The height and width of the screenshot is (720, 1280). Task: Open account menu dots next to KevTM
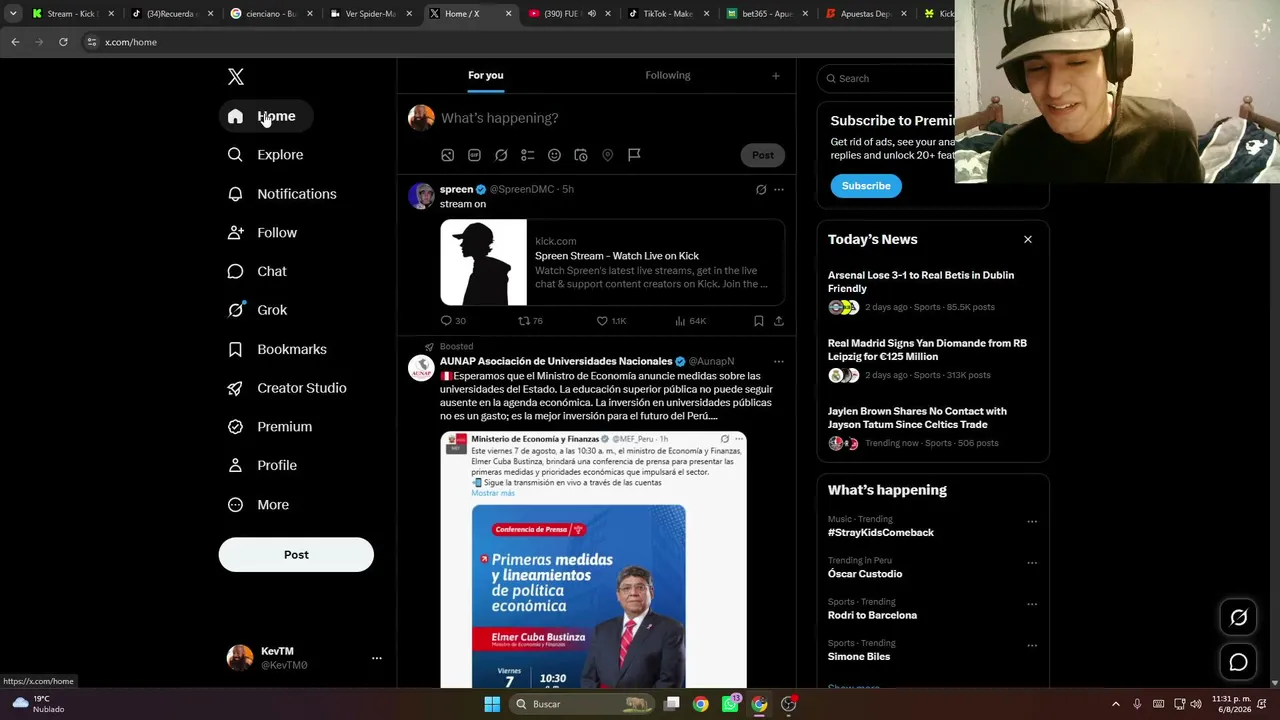[377, 658]
